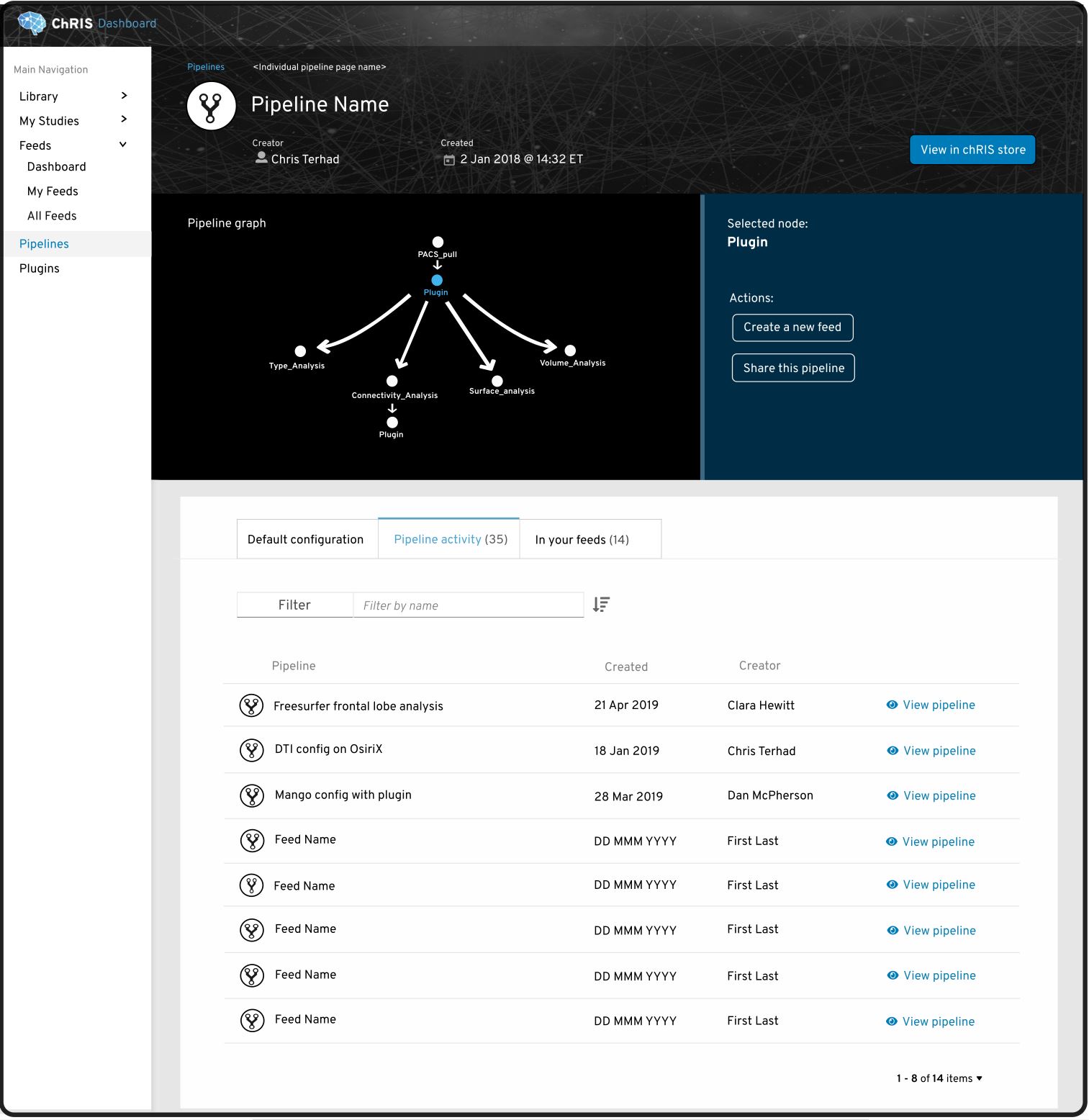Viewport: 1089px width, 1120px height.
Task: Click the pipeline icon for Freesurfer frontal lobe analysis
Action: pyautogui.click(x=251, y=705)
